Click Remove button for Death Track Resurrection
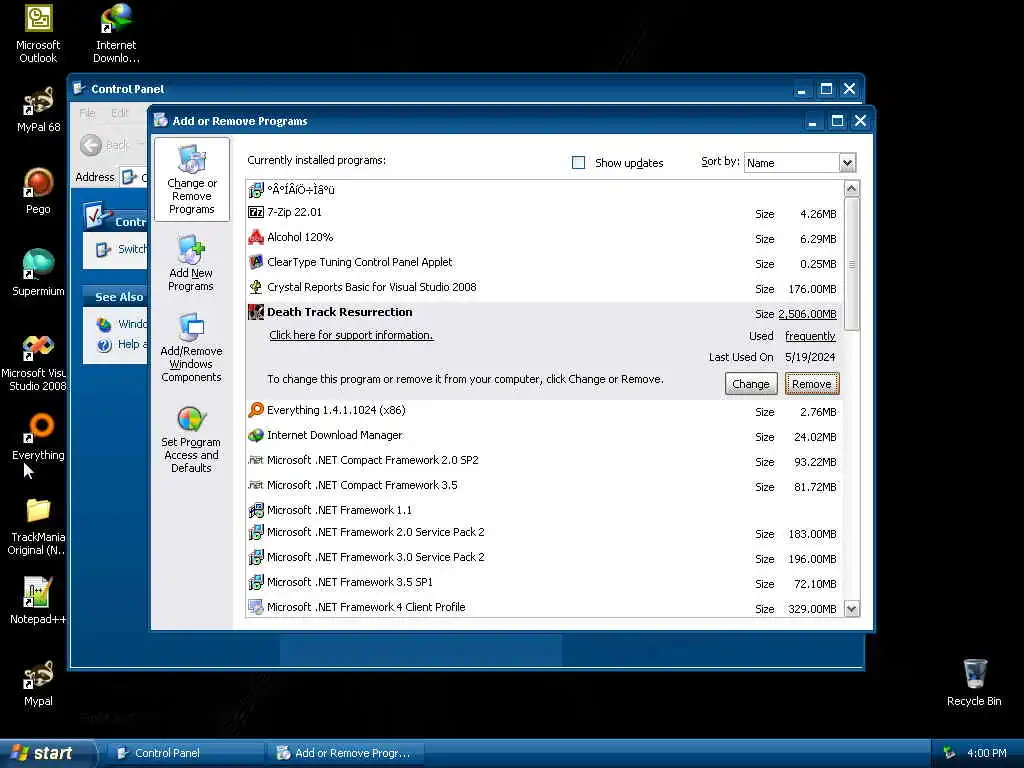 pyautogui.click(x=812, y=384)
